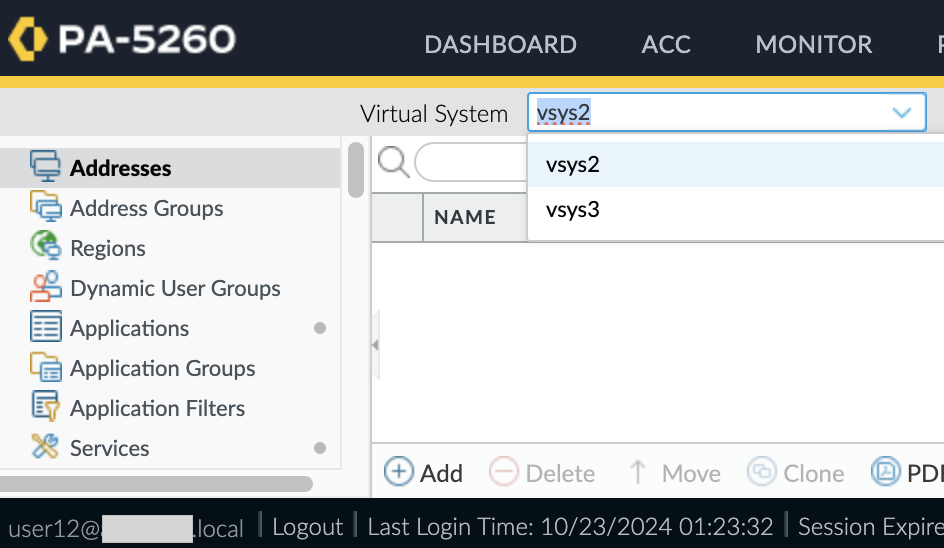Click the Applications row status dot

point(320,328)
